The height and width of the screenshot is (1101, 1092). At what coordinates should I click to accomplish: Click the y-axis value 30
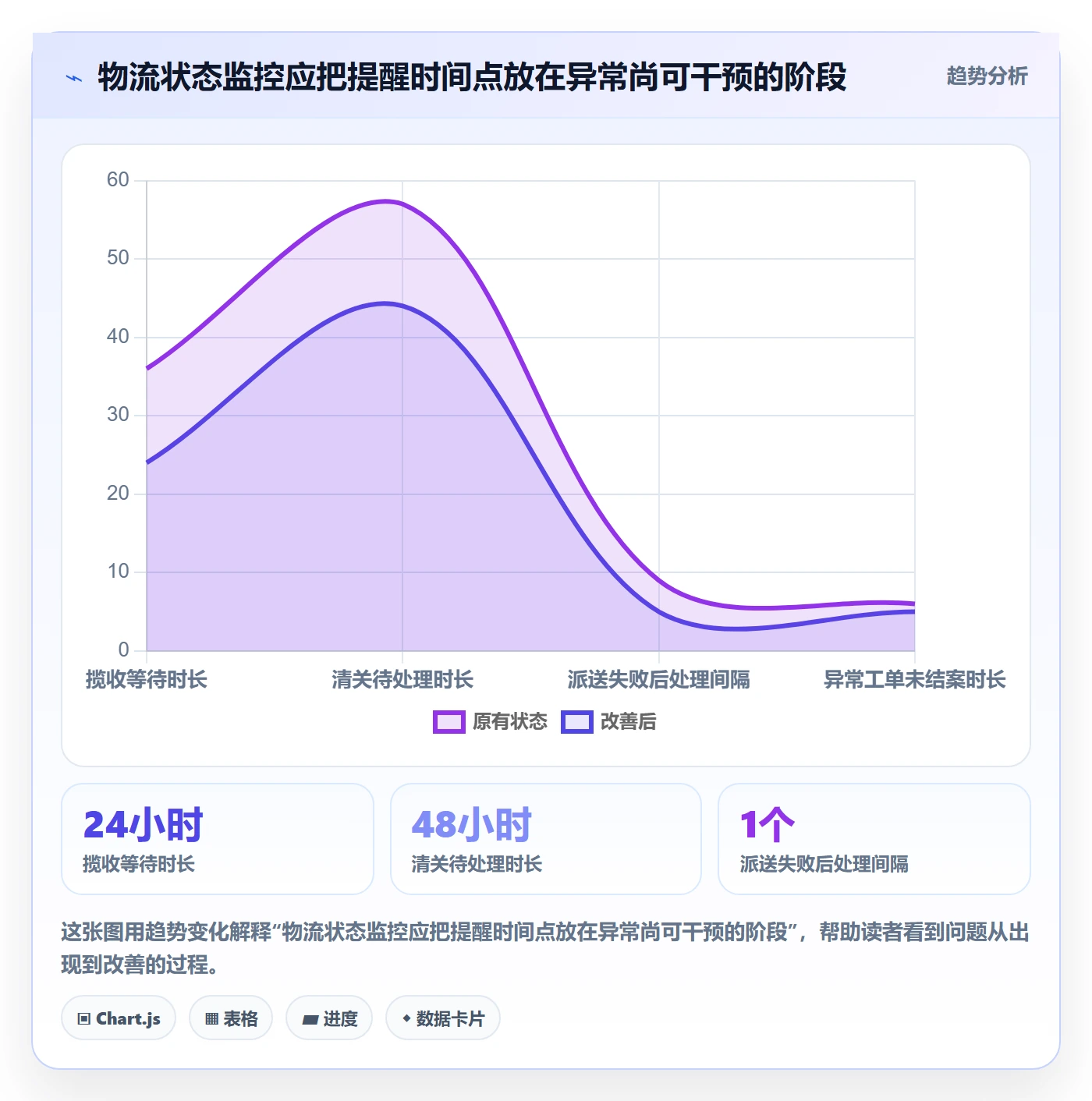pyautogui.click(x=118, y=415)
